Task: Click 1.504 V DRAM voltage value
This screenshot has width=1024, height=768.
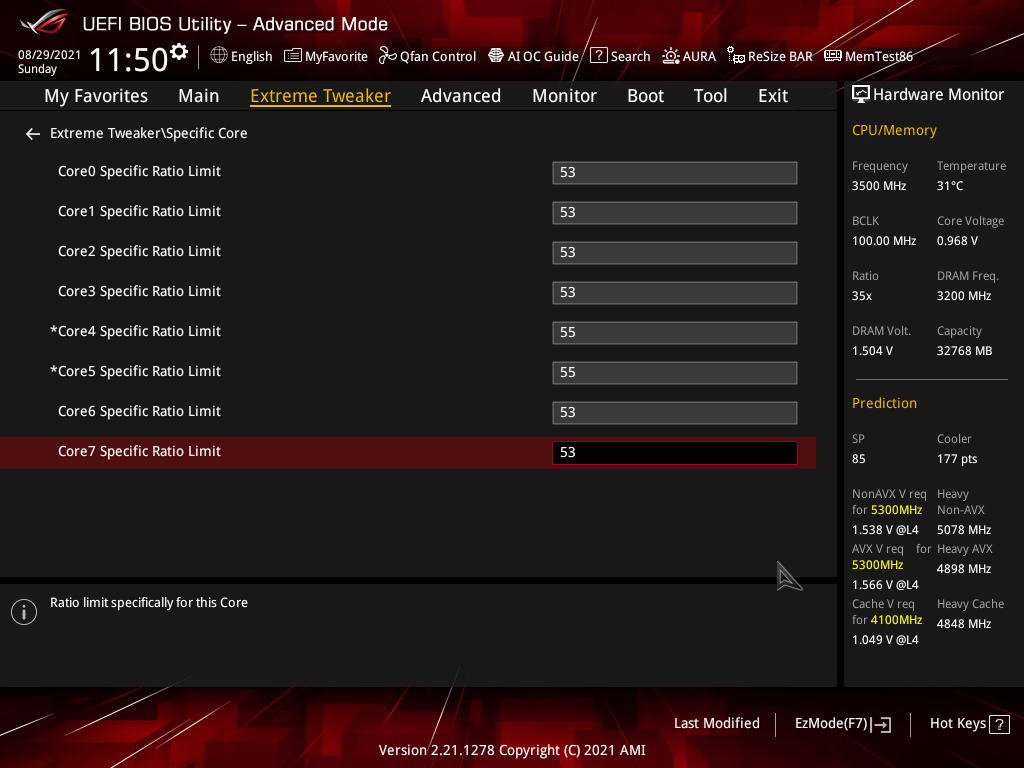Action: [x=872, y=351]
